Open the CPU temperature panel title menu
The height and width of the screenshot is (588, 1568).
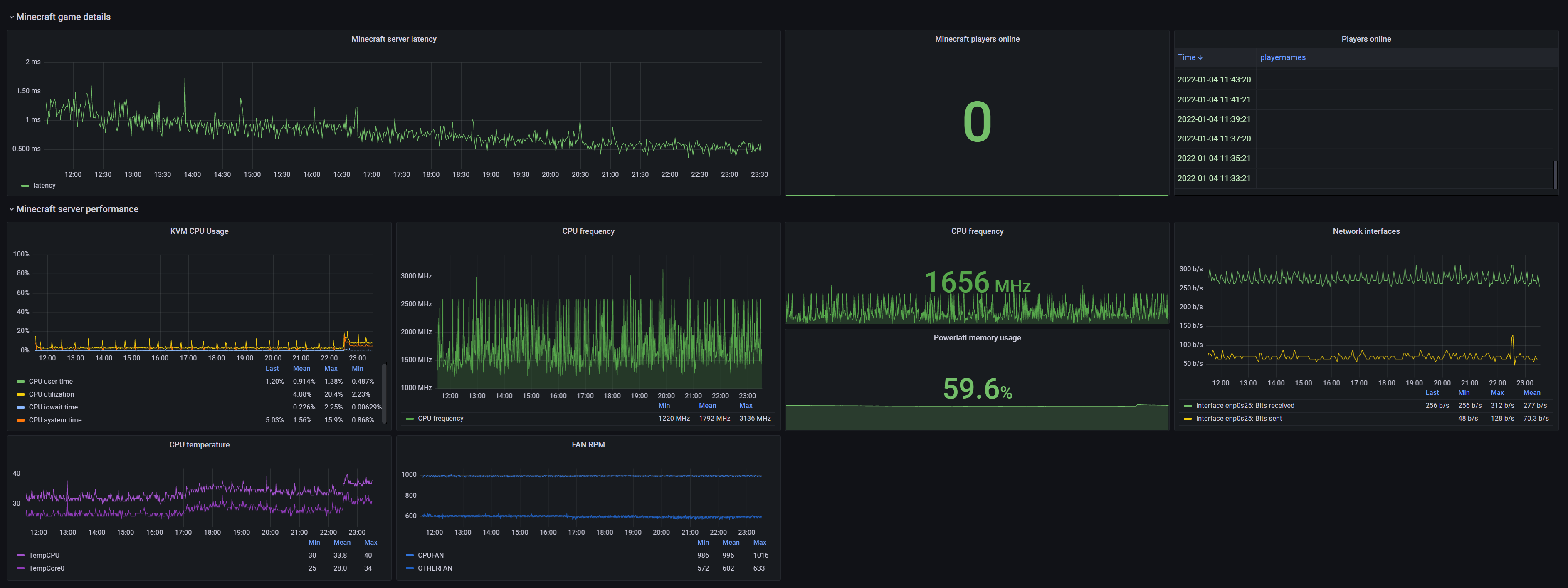pyautogui.click(x=199, y=445)
